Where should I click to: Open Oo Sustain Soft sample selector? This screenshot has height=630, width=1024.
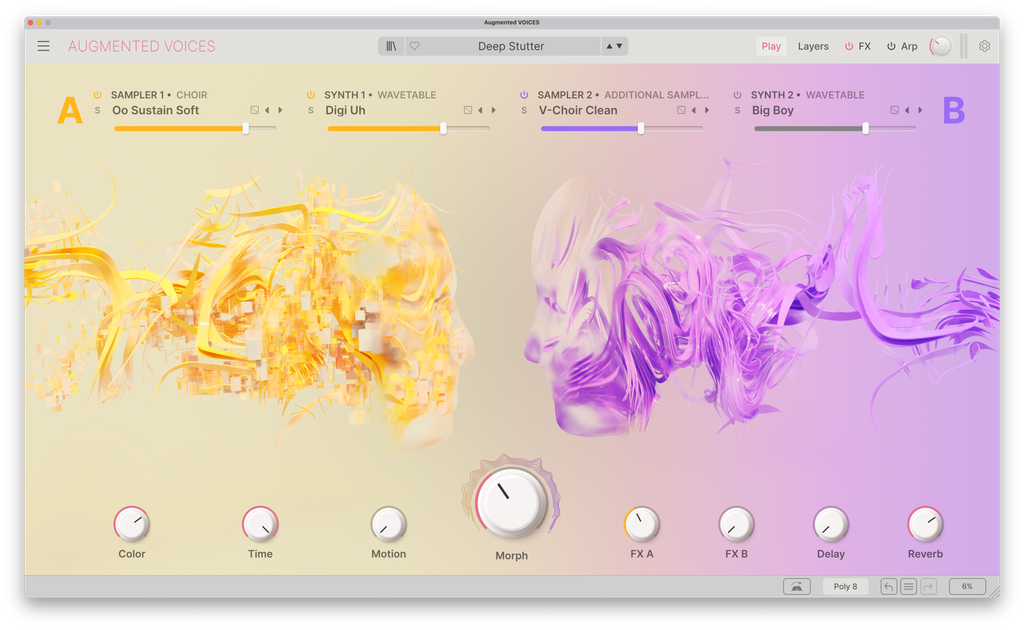tap(155, 110)
